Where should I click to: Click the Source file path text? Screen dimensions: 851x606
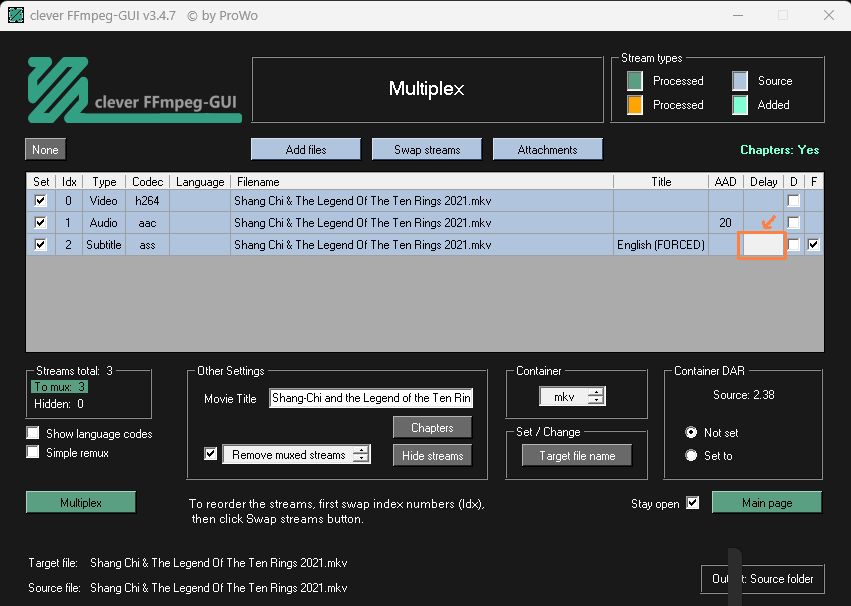pyautogui.click(x=219, y=588)
